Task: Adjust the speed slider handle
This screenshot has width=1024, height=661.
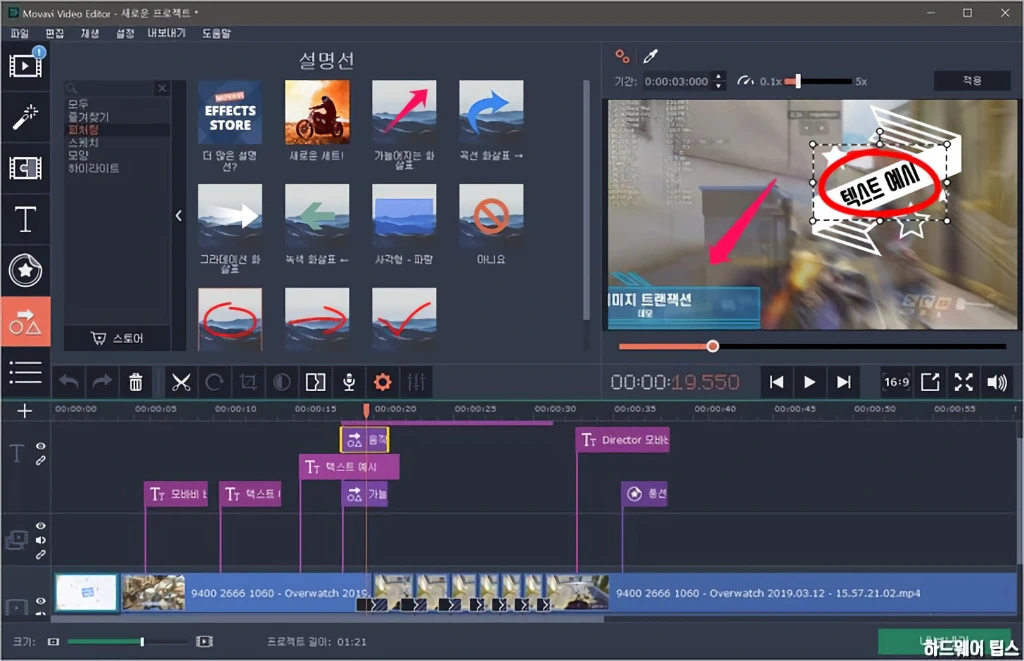Action: pos(797,82)
